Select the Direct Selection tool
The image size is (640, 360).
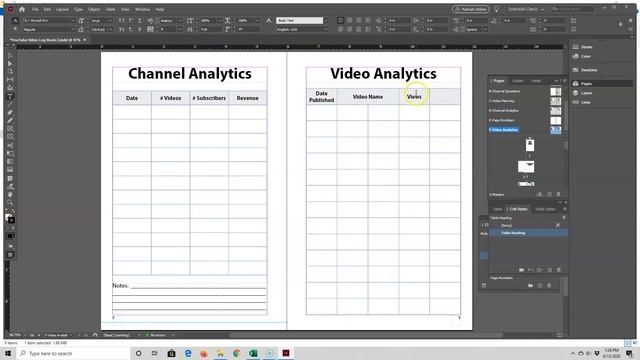tap(10, 64)
